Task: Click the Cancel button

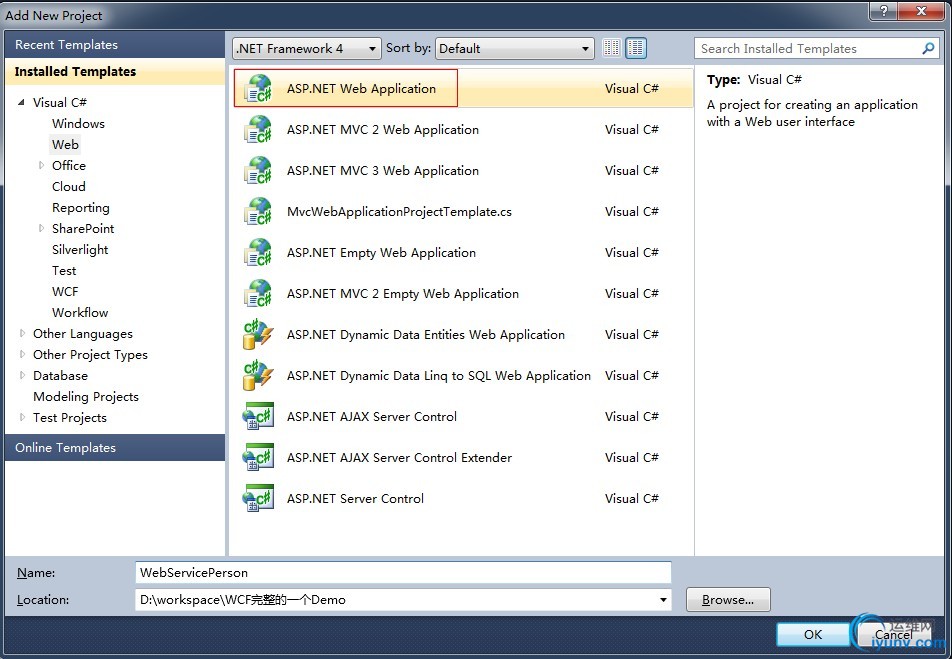Action: (x=893, y=635)
